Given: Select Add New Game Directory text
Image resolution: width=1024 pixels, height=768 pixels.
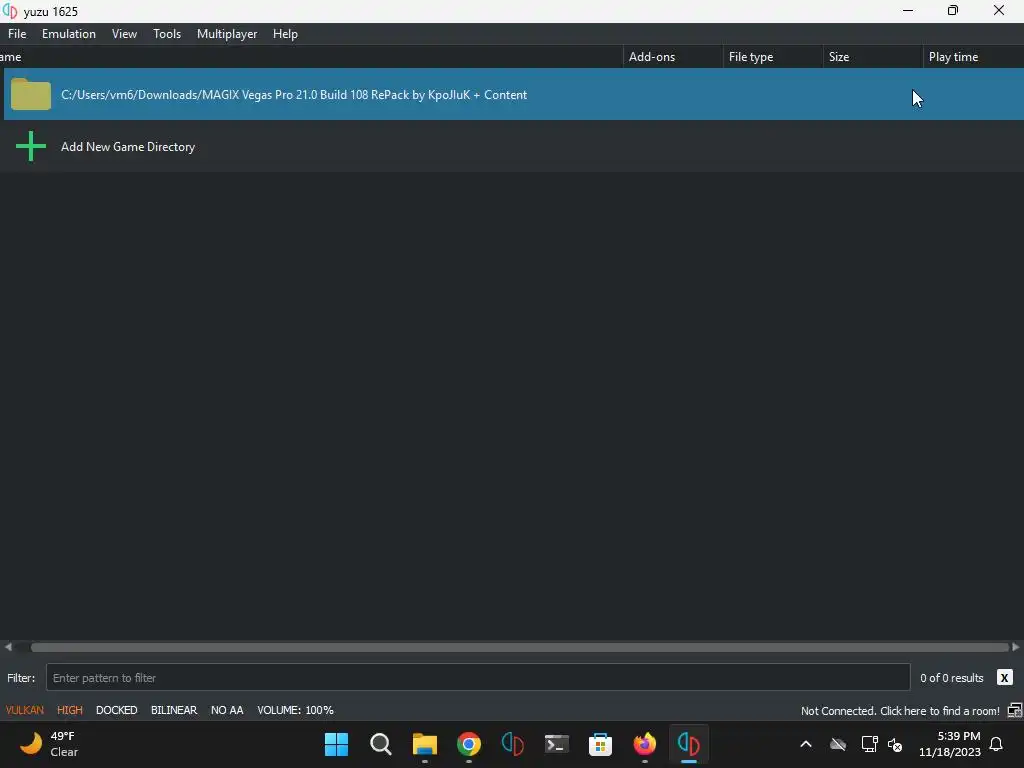Looking at the screenshot, I should (x=128, y=147).
